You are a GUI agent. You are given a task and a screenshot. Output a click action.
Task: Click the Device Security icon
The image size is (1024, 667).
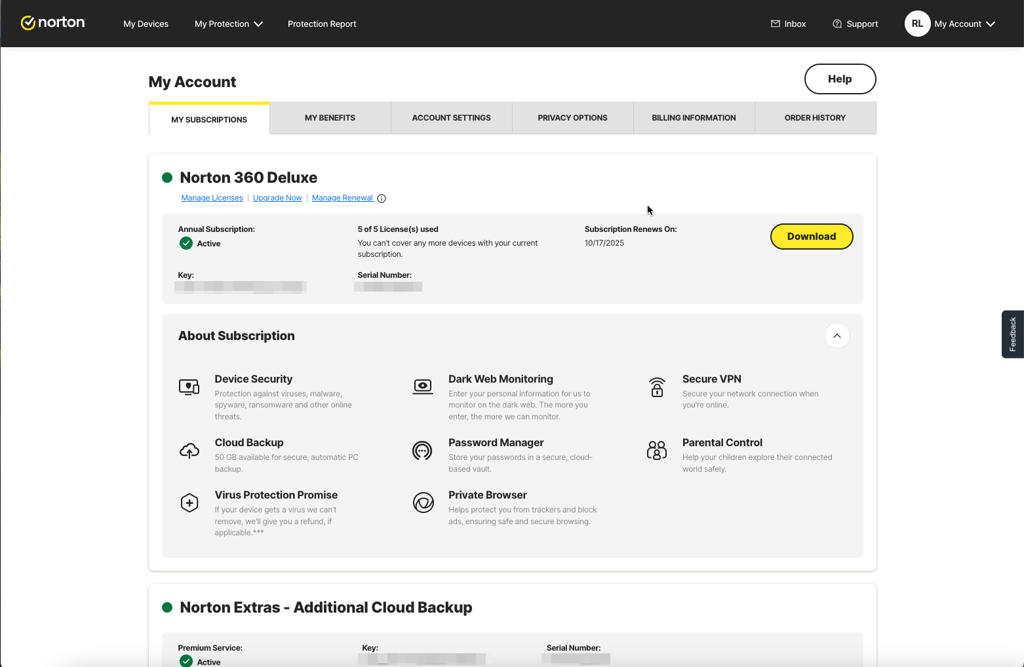tap(189, 387)
